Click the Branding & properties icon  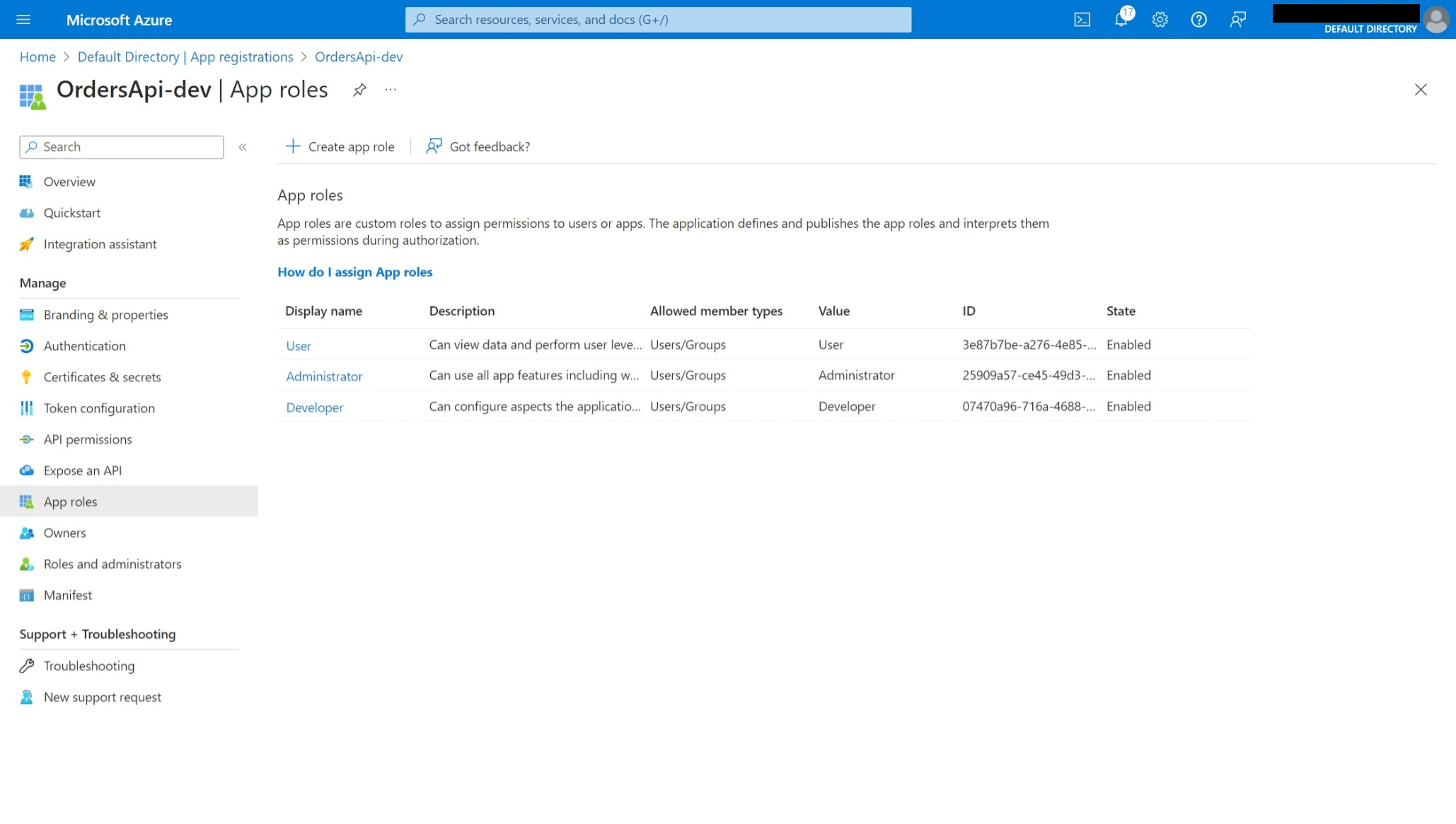[x=26, y=315]
